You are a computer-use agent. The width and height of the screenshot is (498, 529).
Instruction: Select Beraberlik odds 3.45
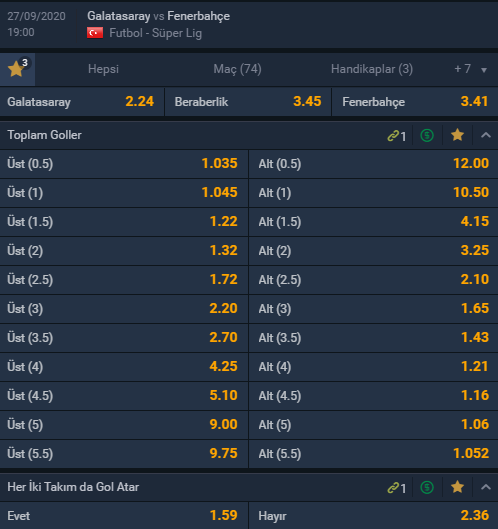tap(248, 102)
